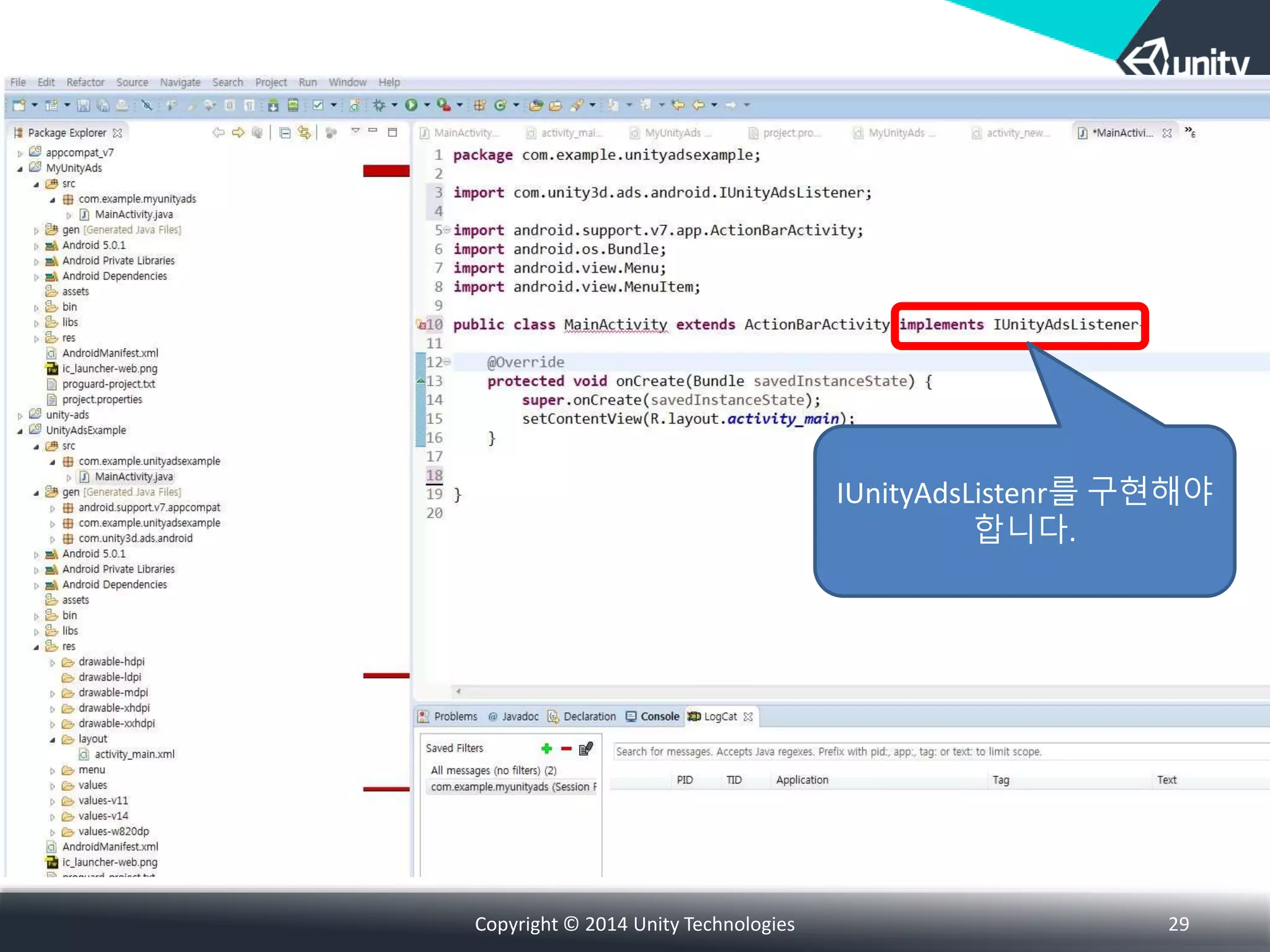1270x952 pixels.
Task: Expand the drawable-hdpi folder
Action: point(53,663)
